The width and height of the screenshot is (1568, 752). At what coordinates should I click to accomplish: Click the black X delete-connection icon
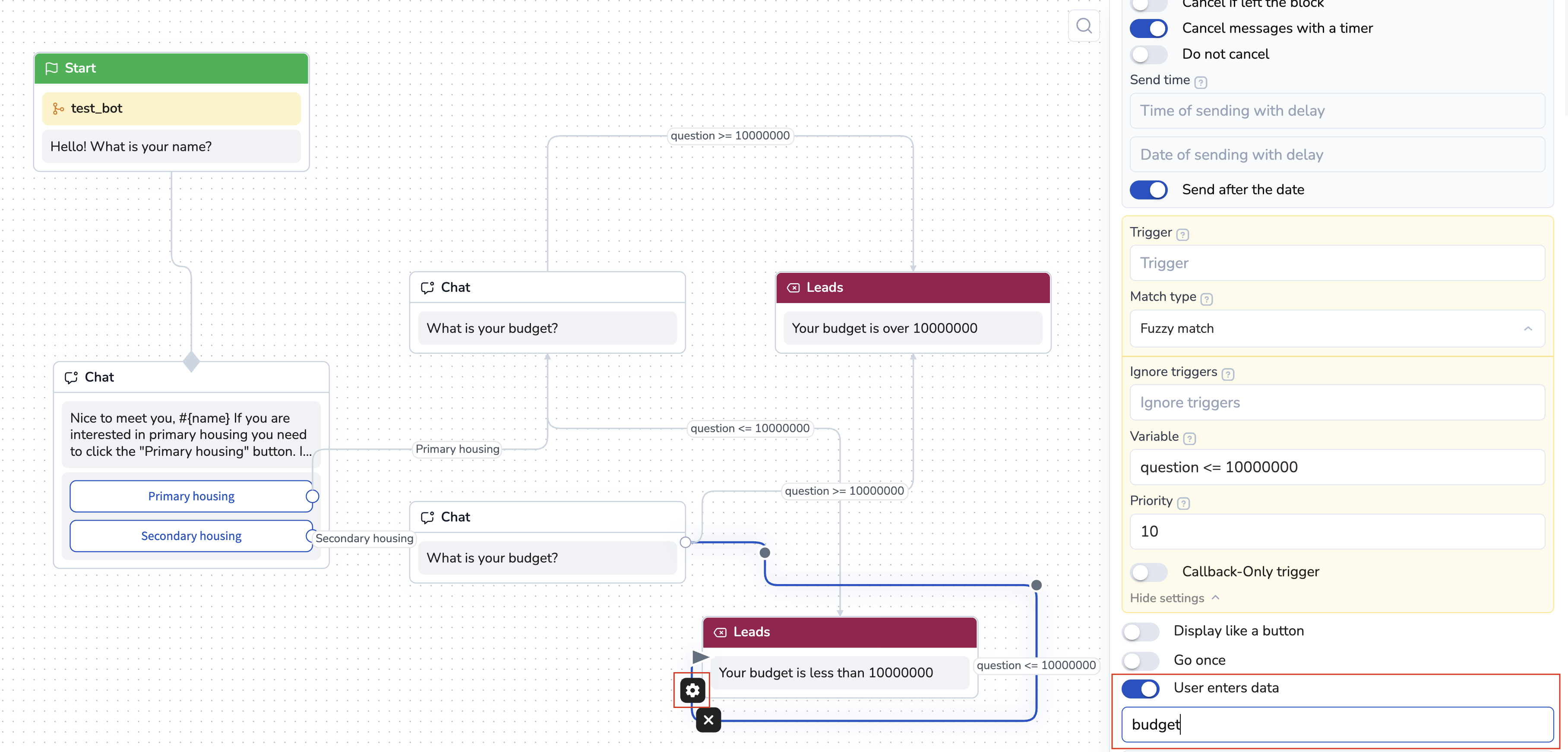pyautogui.click(x=708, y=720)
